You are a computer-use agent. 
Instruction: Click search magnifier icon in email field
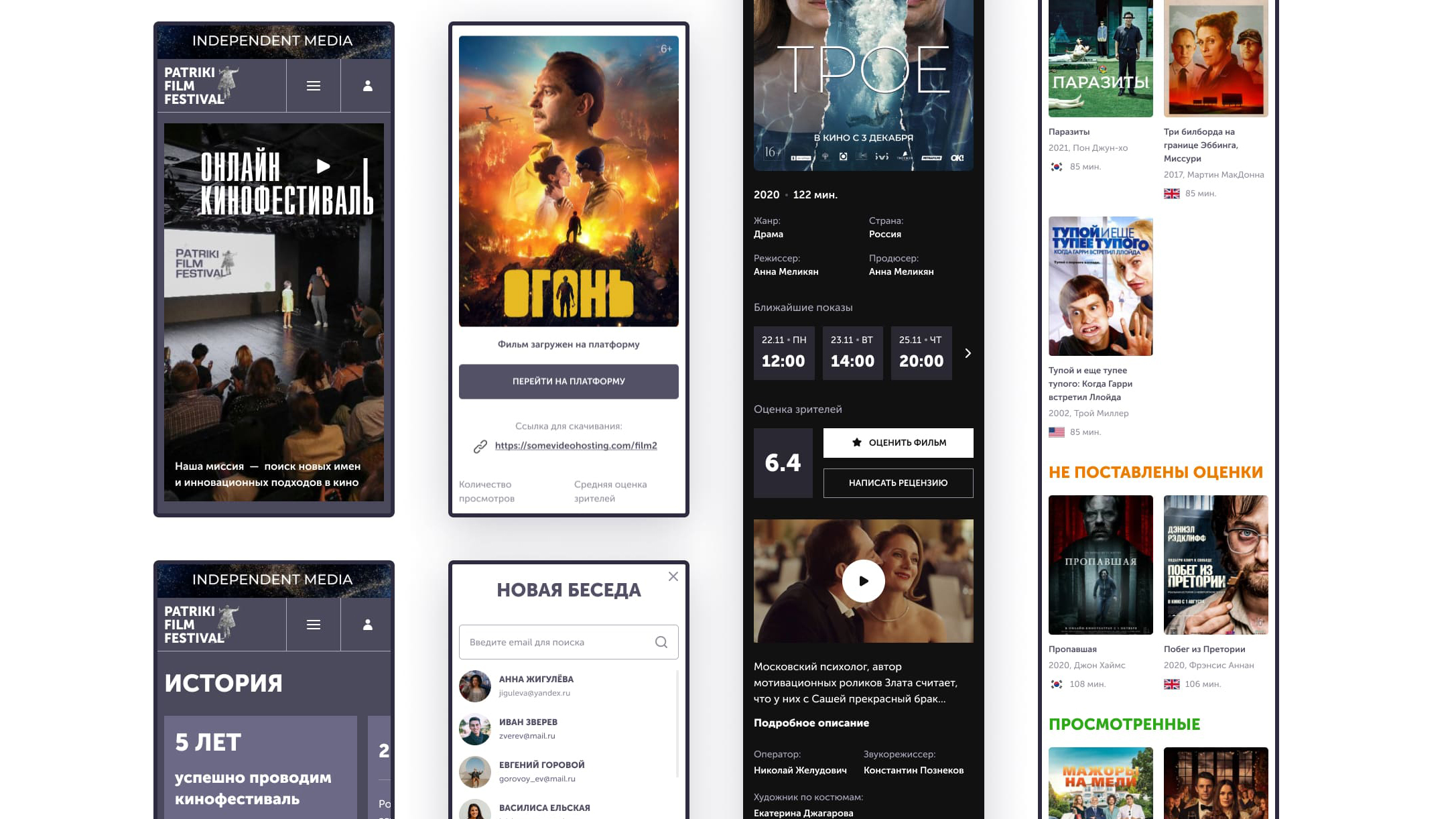click(661, 642)
